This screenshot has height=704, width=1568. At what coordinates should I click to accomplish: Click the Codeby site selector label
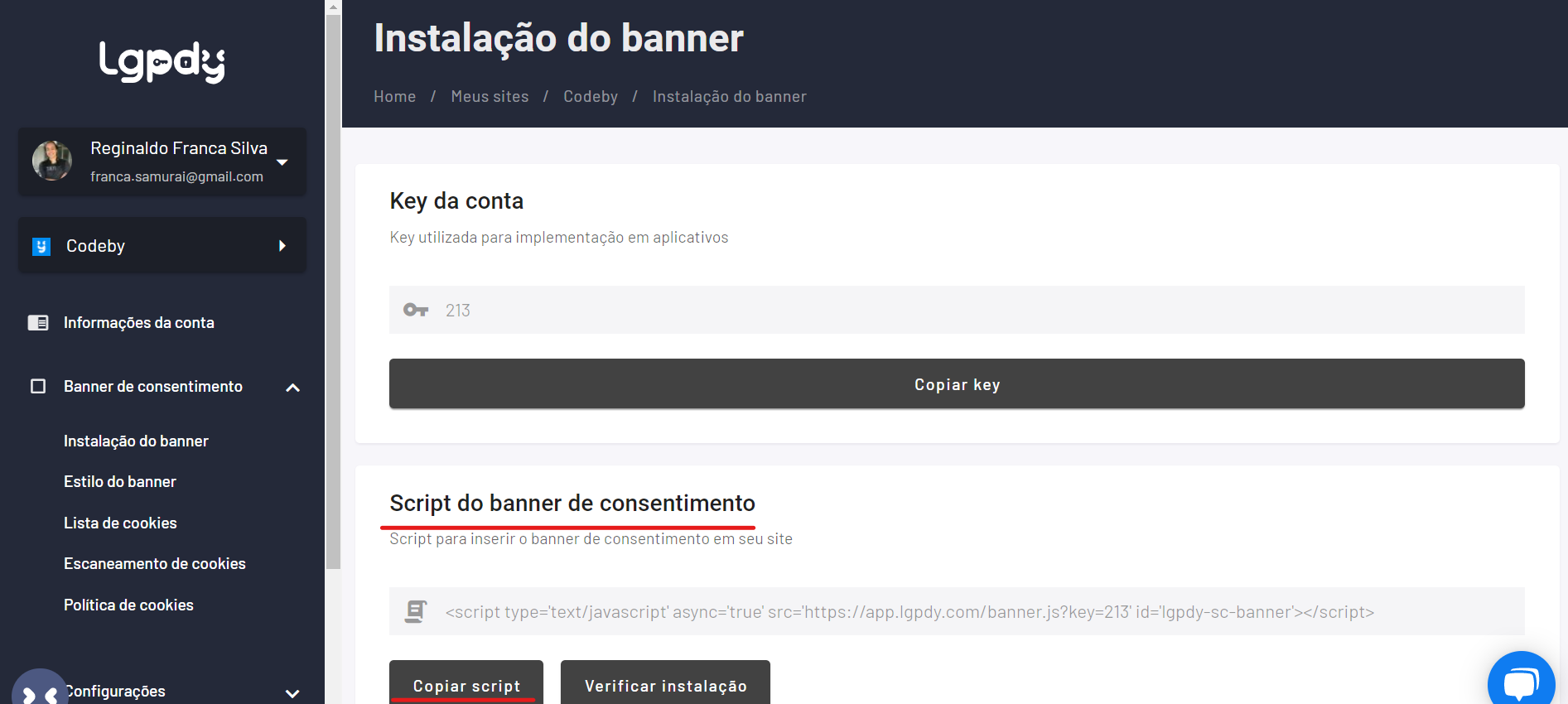(95, 246)
